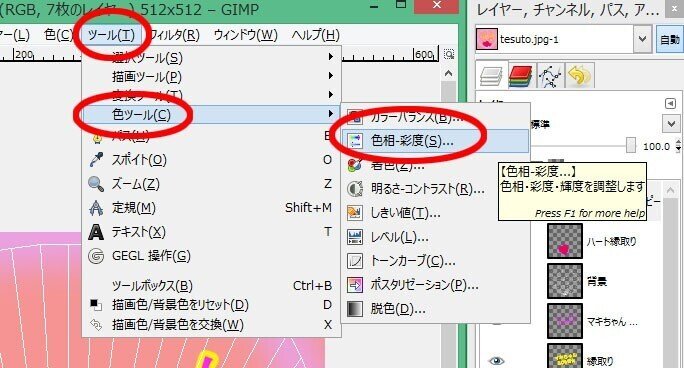
Task: Switch to the Channels tab icon
Action: click(521, 76)
